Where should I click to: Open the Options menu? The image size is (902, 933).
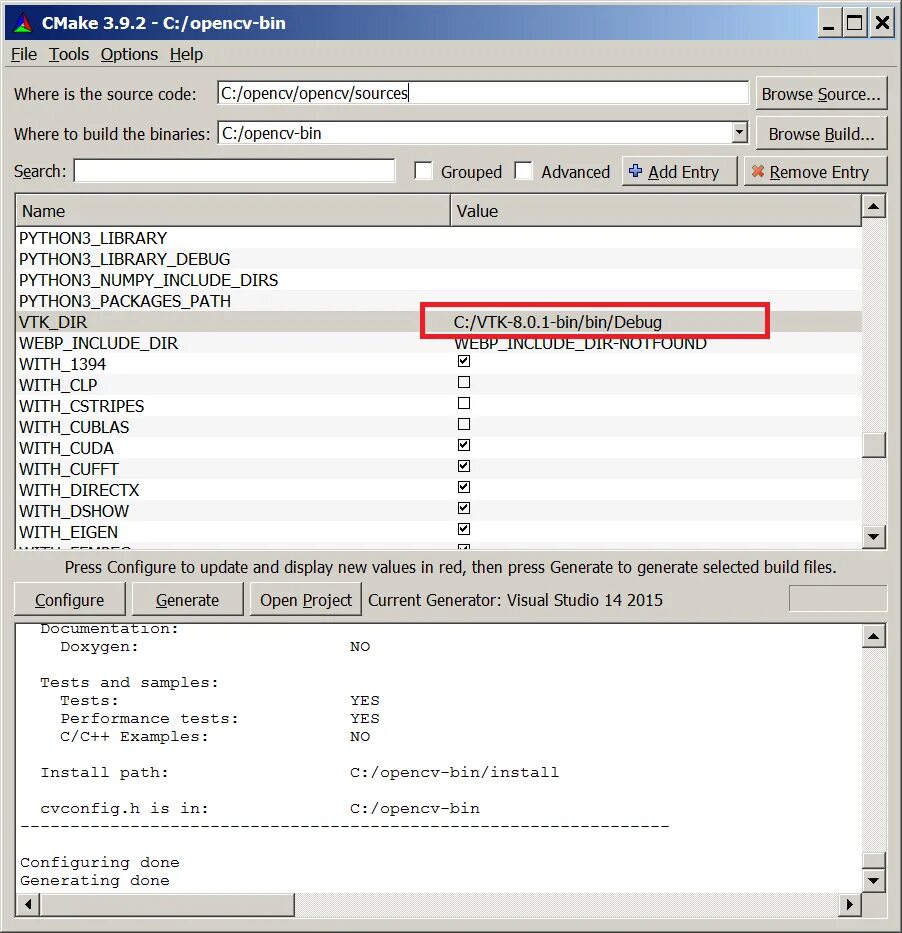point(129,54)
